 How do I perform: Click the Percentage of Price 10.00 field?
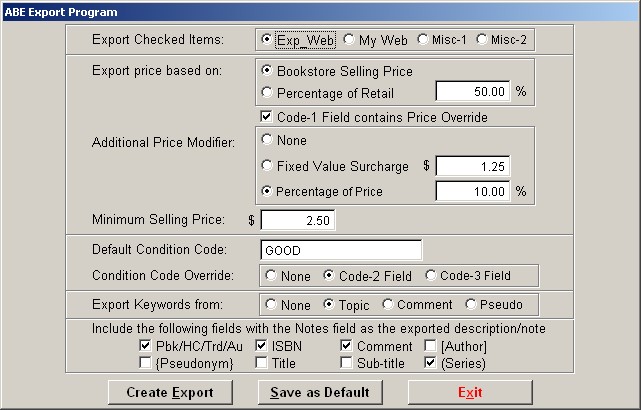pos(473,191)
